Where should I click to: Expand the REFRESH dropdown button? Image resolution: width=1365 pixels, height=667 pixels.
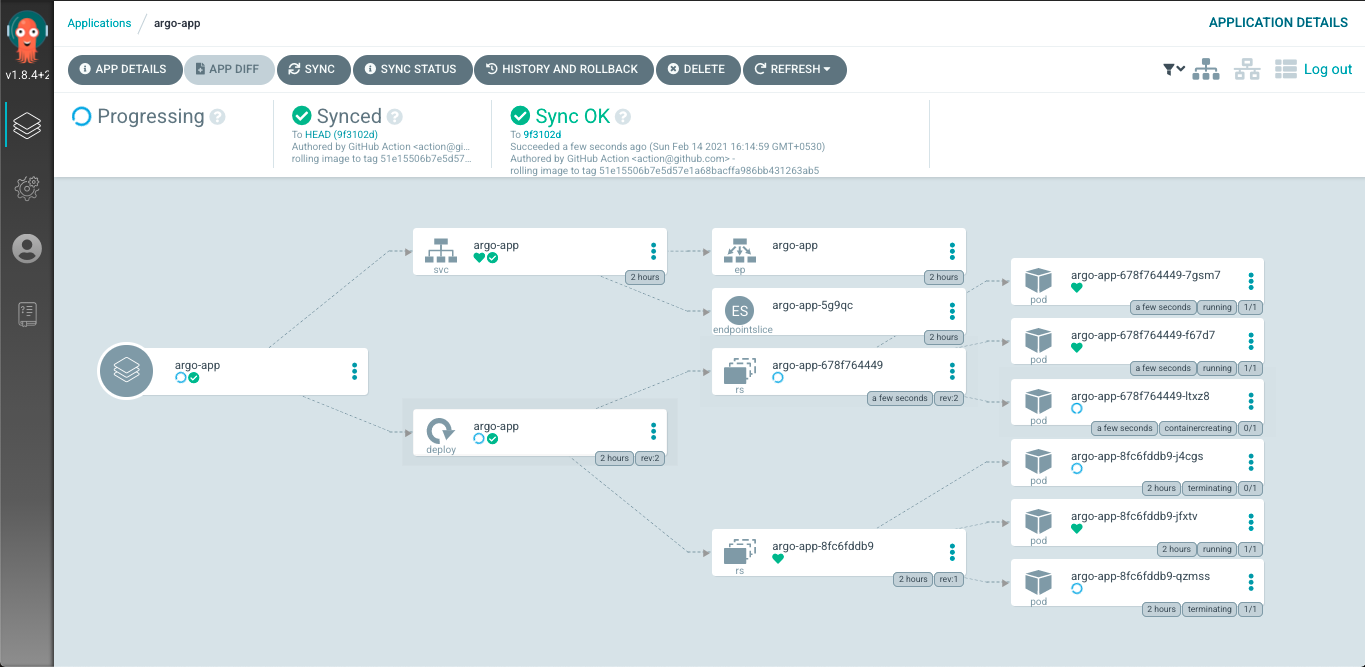(x=794, y=69)
